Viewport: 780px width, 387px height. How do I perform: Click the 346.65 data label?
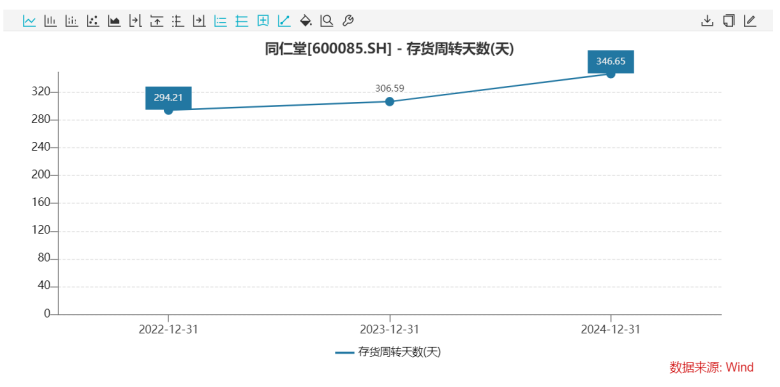(x=610, y=62)
